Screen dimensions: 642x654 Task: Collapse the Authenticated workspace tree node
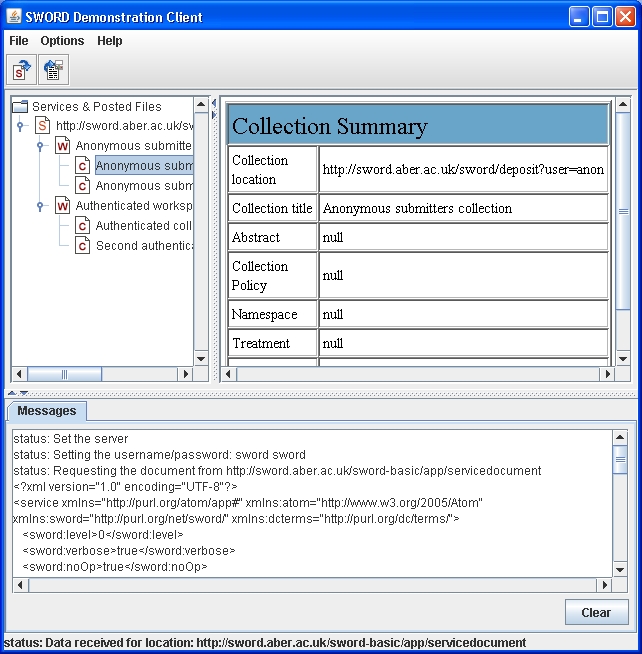(40, 206)
